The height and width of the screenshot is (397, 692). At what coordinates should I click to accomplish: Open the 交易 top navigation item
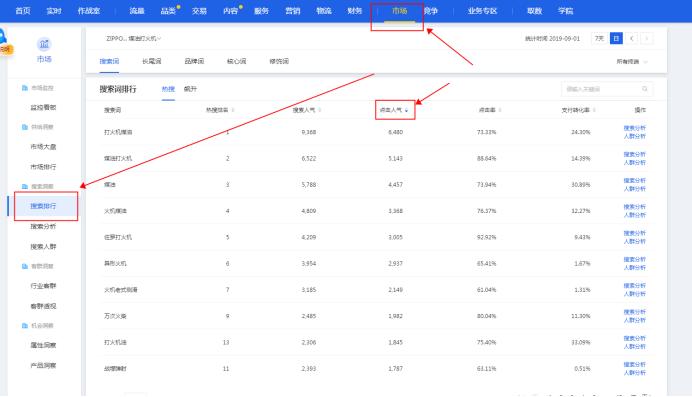[x=199, y=11]
